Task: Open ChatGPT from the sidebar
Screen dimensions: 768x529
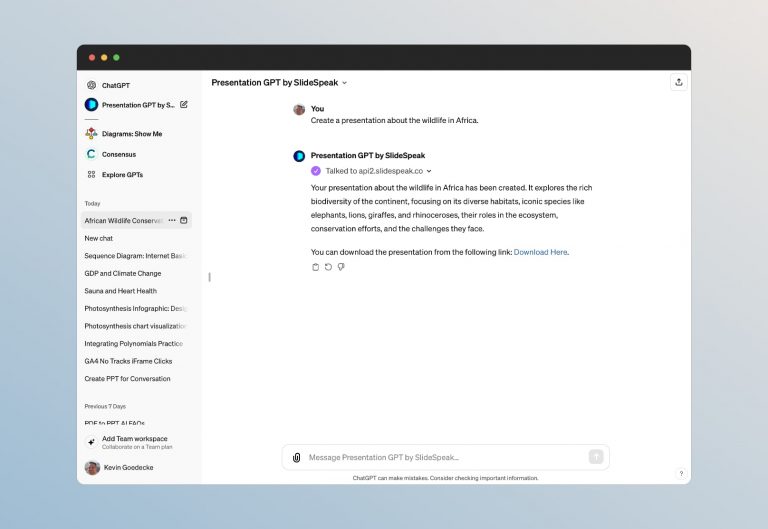Action: click(116, 85)
